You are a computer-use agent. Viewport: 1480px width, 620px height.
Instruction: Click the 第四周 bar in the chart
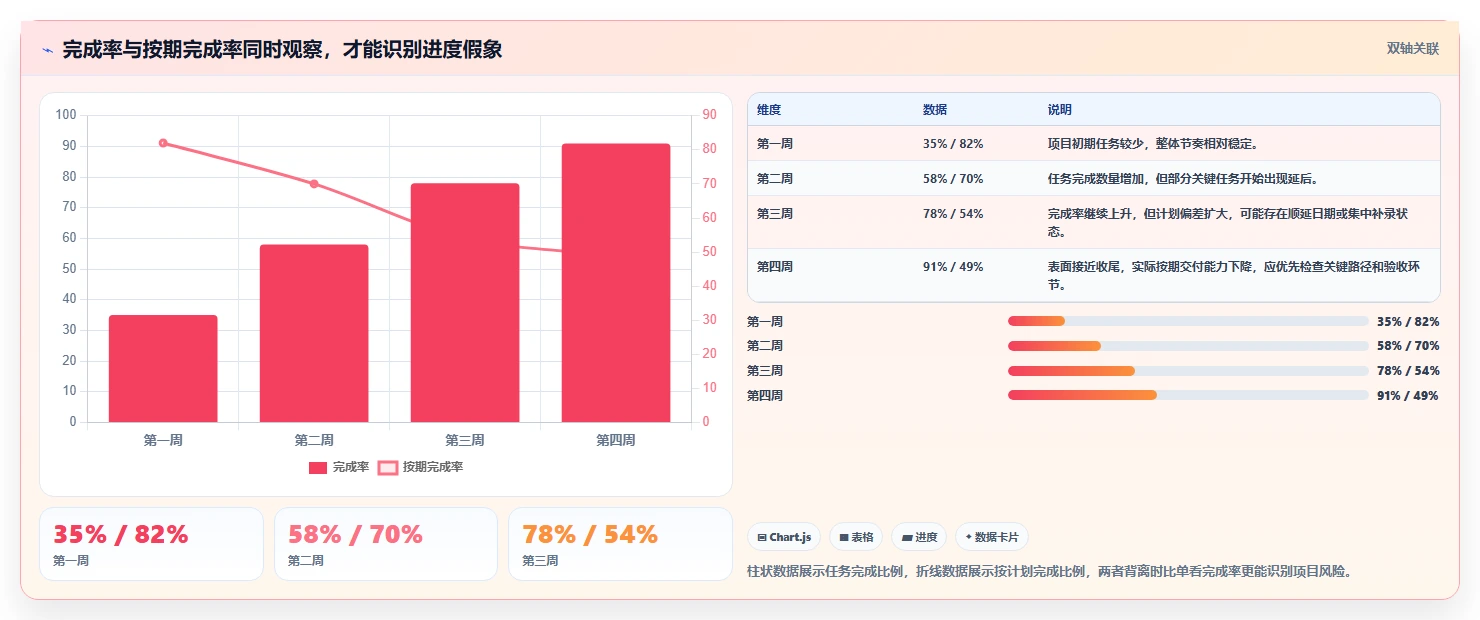tap(616, 283)
